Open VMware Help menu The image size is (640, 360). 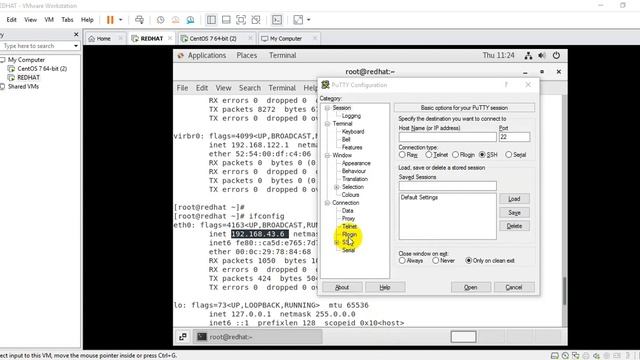87,20
